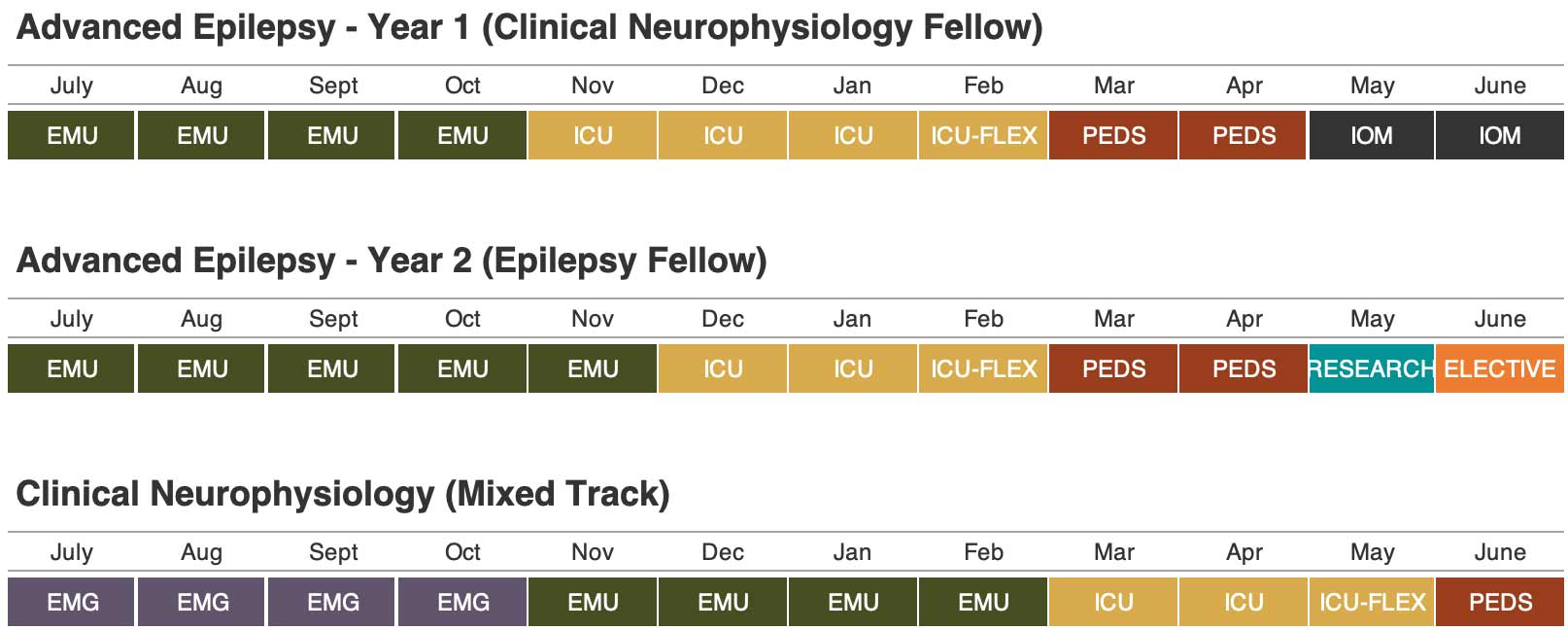
Task: Click the March PEDS block in Year 1
Action: pyautogui.click(x=1113, y=135)
